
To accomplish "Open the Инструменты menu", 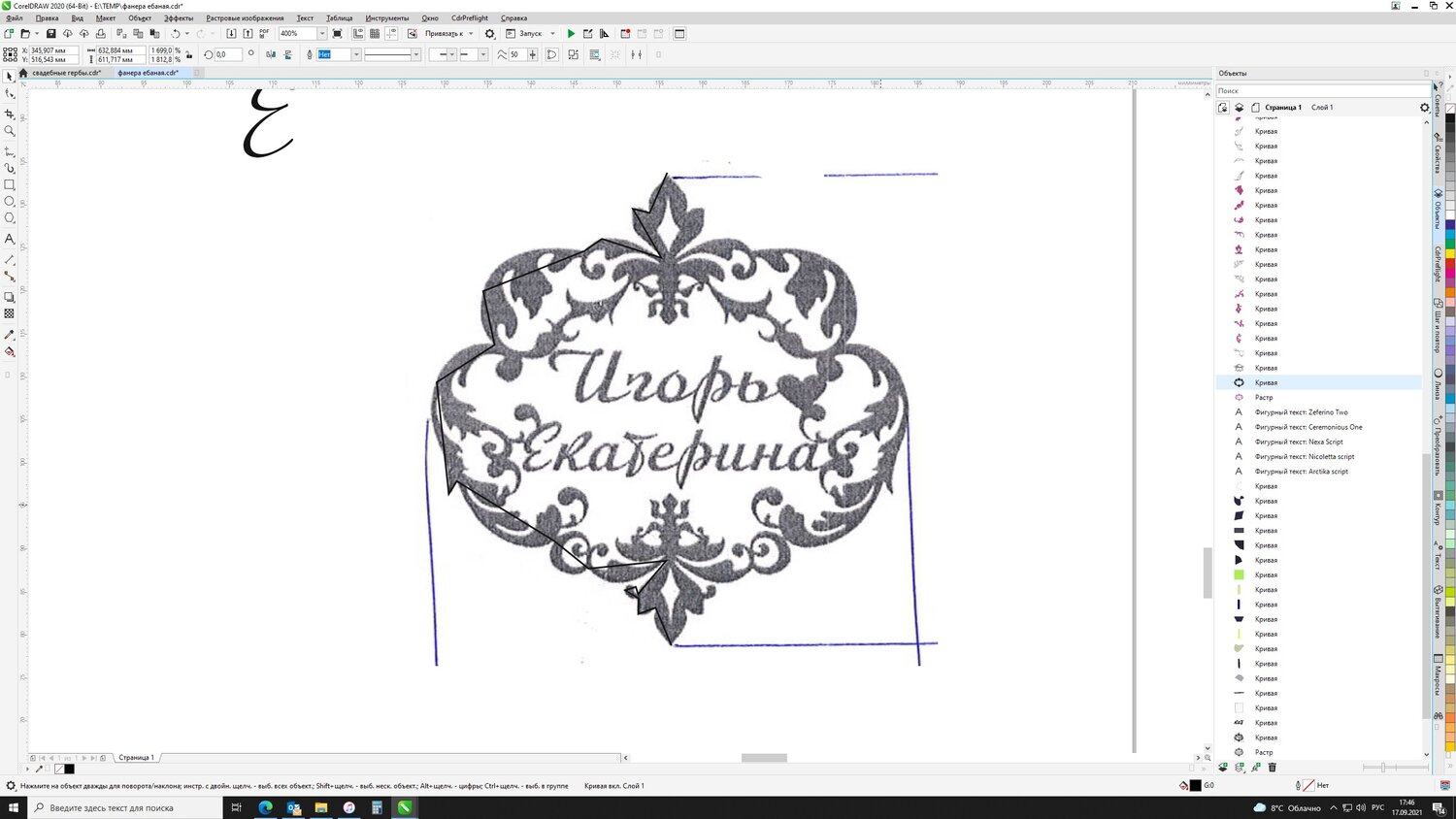I will pos(387,18).
